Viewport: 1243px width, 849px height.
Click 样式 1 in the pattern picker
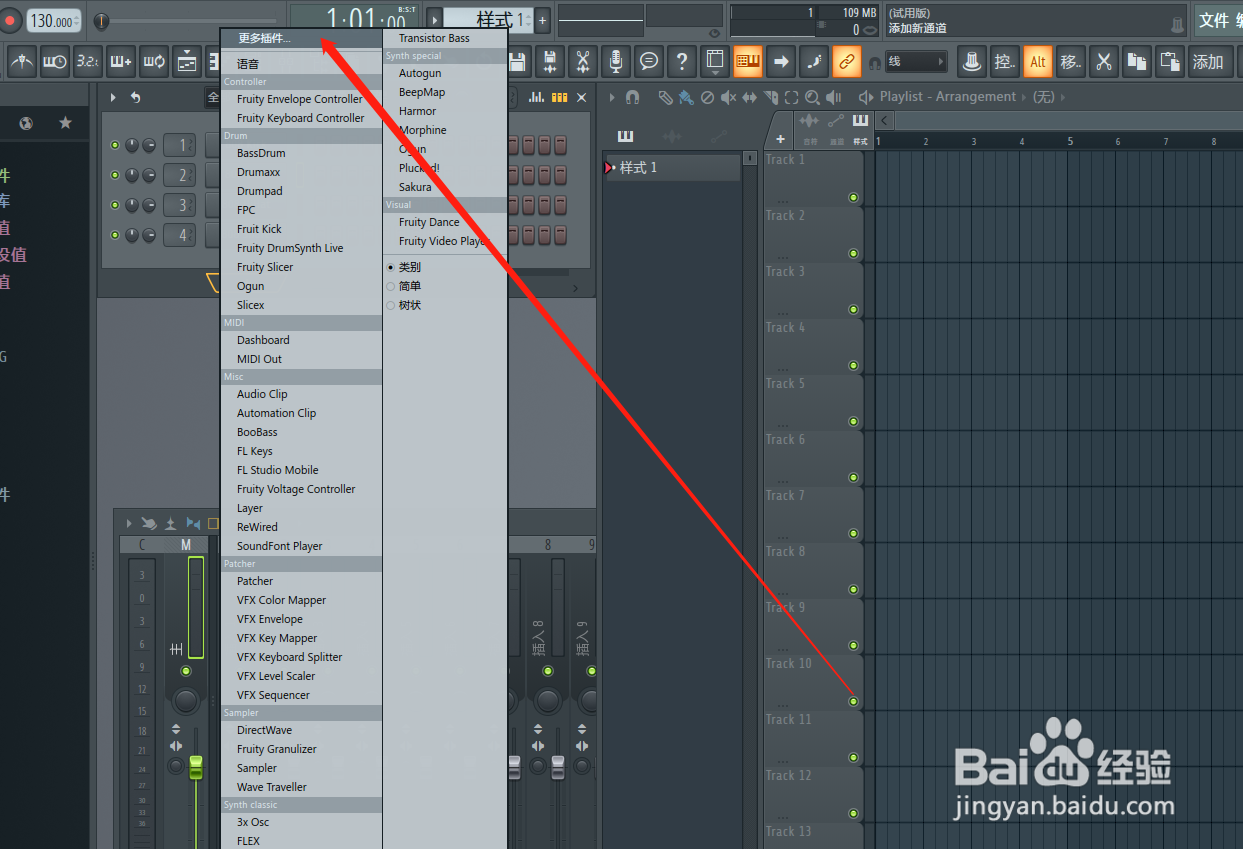coord(672,168)
